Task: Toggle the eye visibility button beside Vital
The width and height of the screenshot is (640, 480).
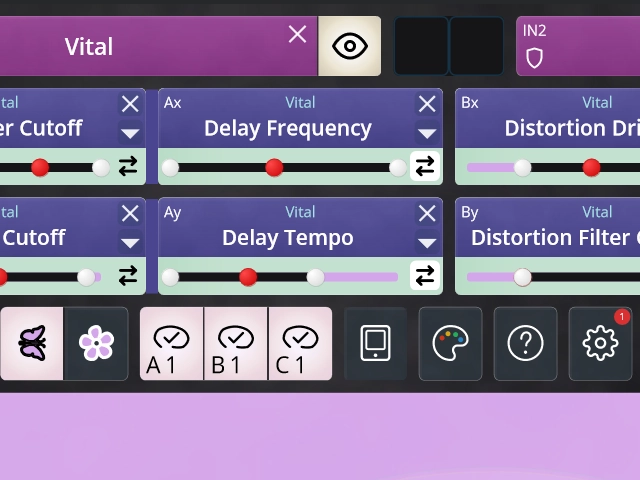Action: (x=349, y=46)
